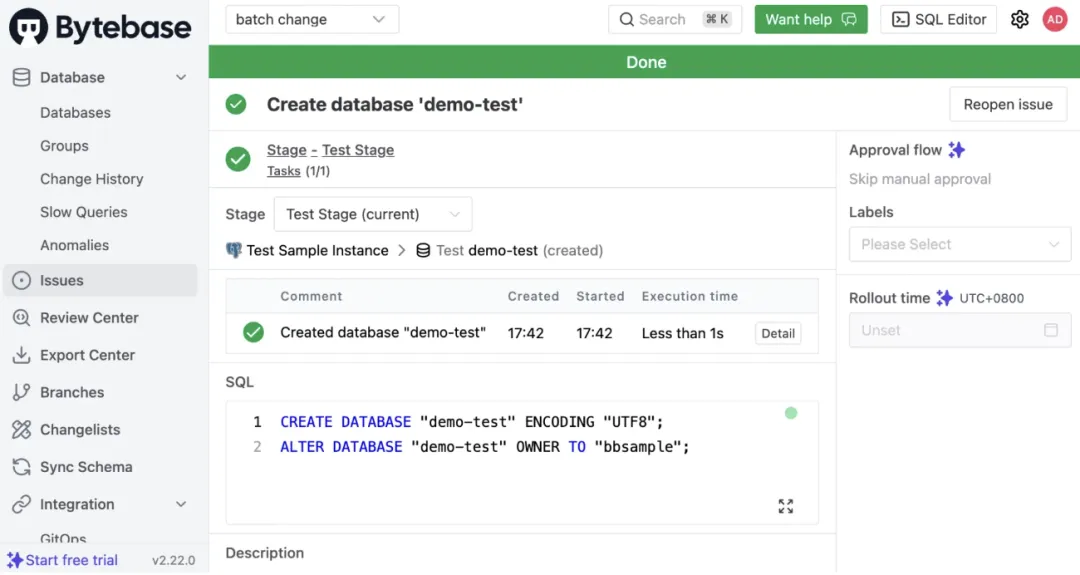The width and height of the screenshot is (1080, 575).
Task: Collapse the Database sidebar section
Action: (181, 78)
